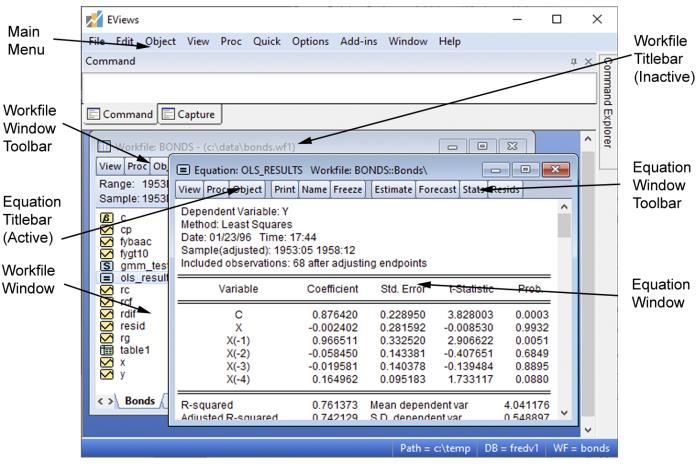The width and height of the screenshot is (696, 470).
Task: Click Estimate in the equation toolbar
Action: pos(393,190)
